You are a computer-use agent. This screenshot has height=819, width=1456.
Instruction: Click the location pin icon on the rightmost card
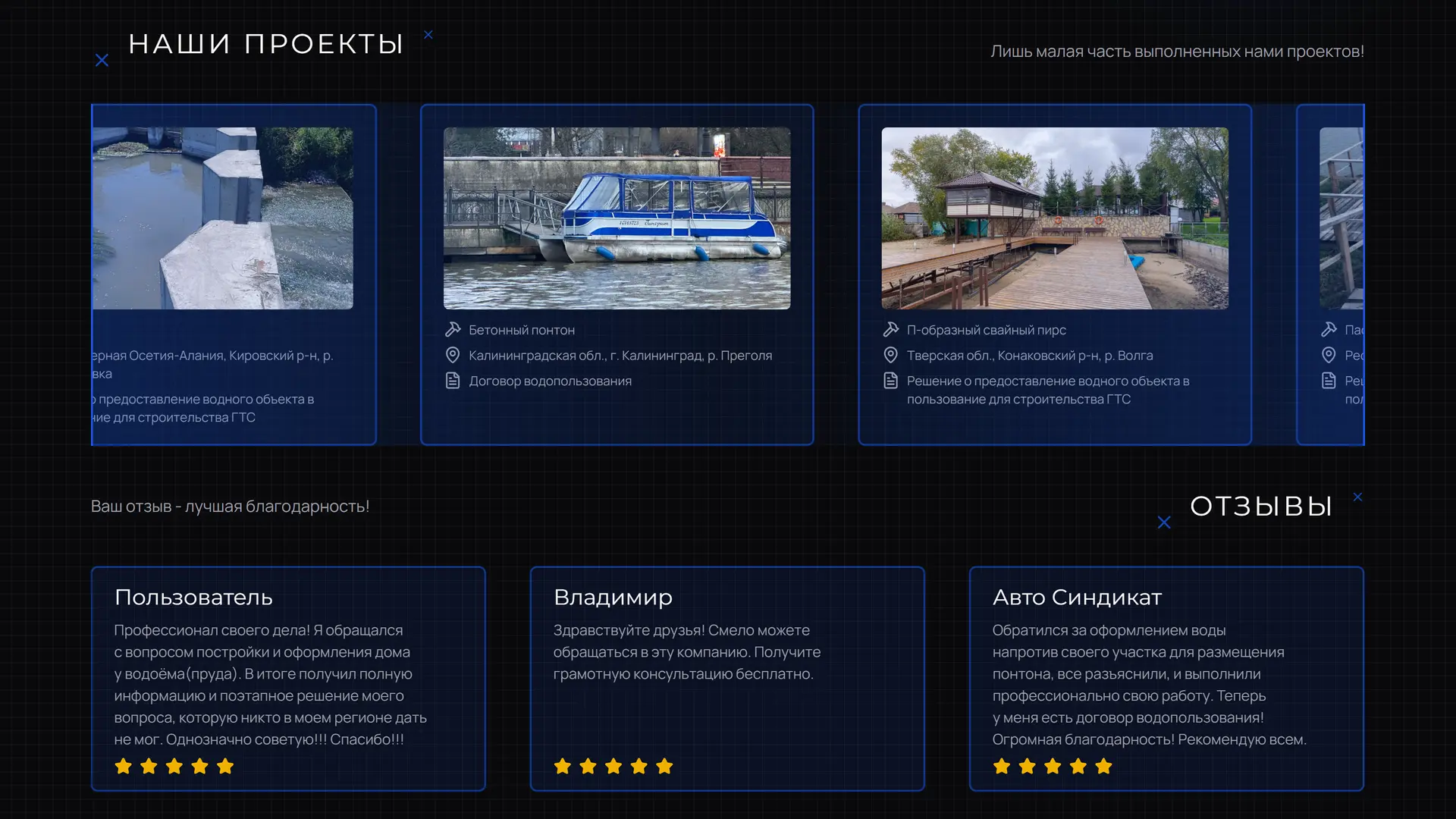click(1329, 354)
